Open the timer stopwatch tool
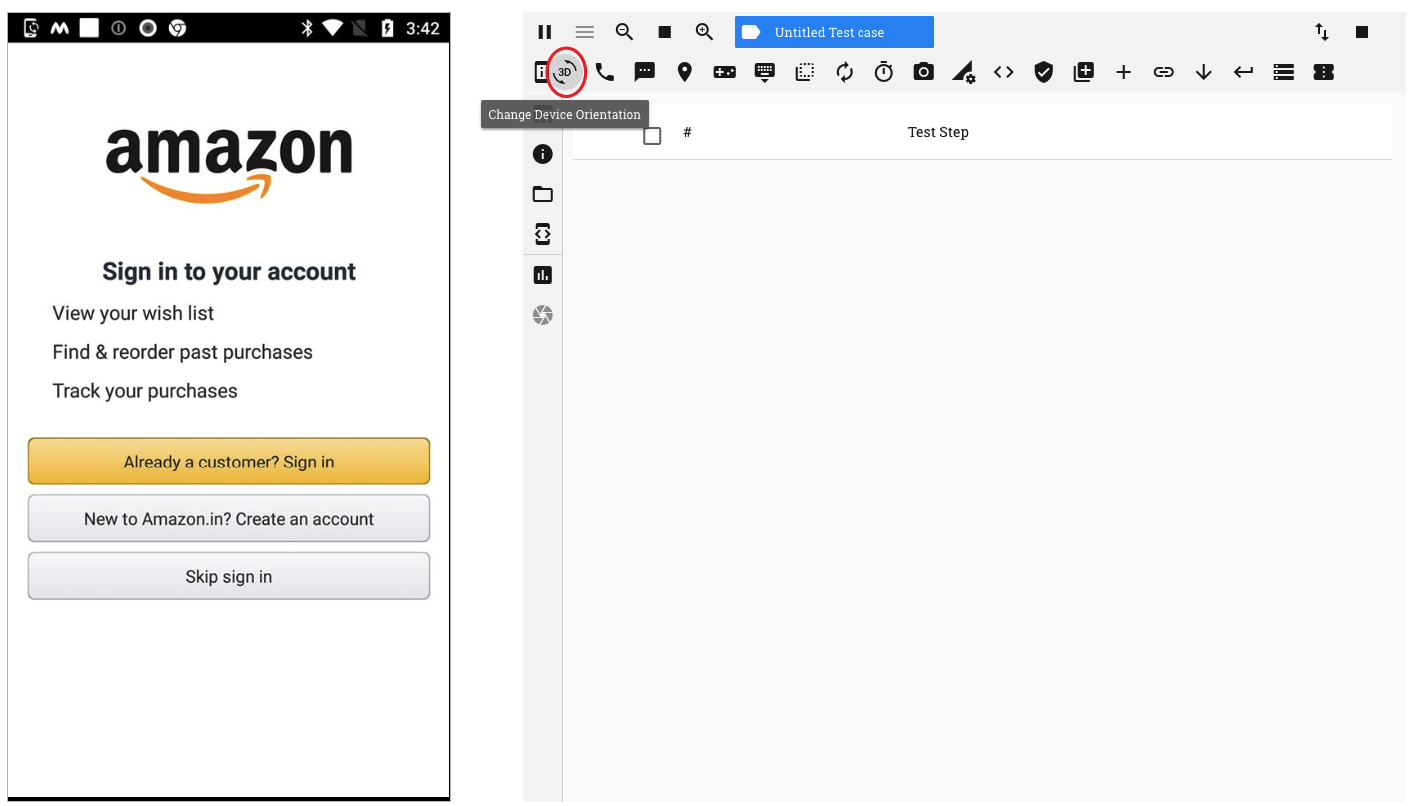The width and height of the screenshot is (1416, 806). pyautogui.click(x=884, y=72)
